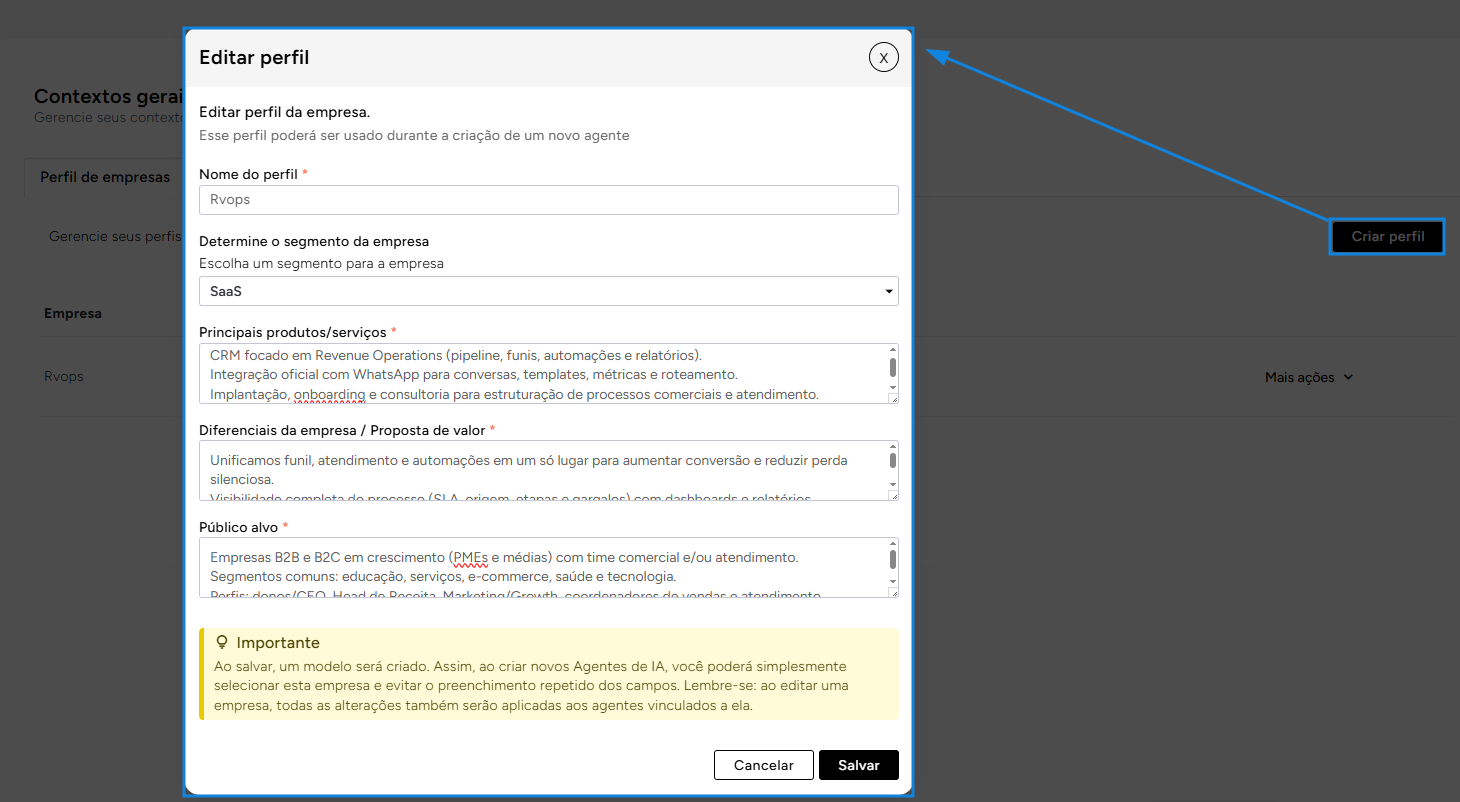
Task: Click inside Principais produtos/serviços text area
Action: 540,374
